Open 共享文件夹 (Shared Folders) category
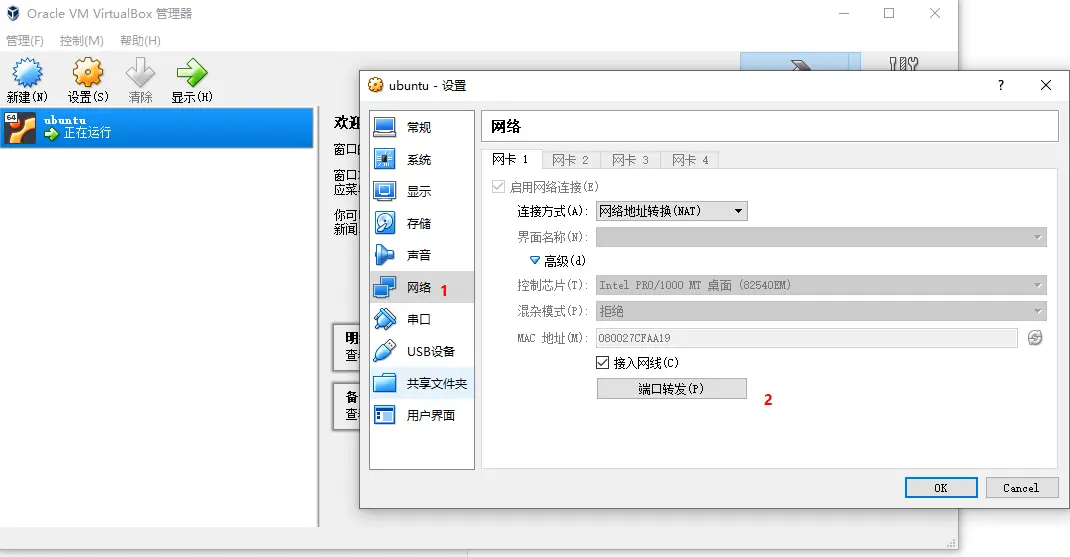This screenshot has width=1070, height=557. click(x=422, y=383)
